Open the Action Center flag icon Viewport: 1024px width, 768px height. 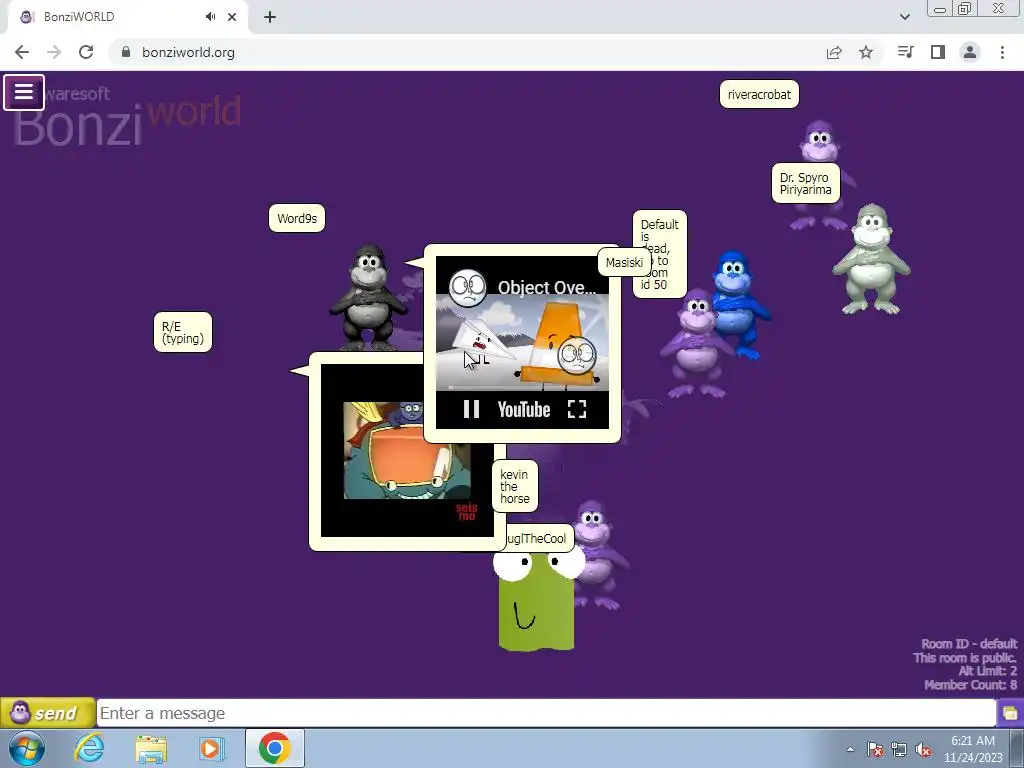(x=875, y=749)
